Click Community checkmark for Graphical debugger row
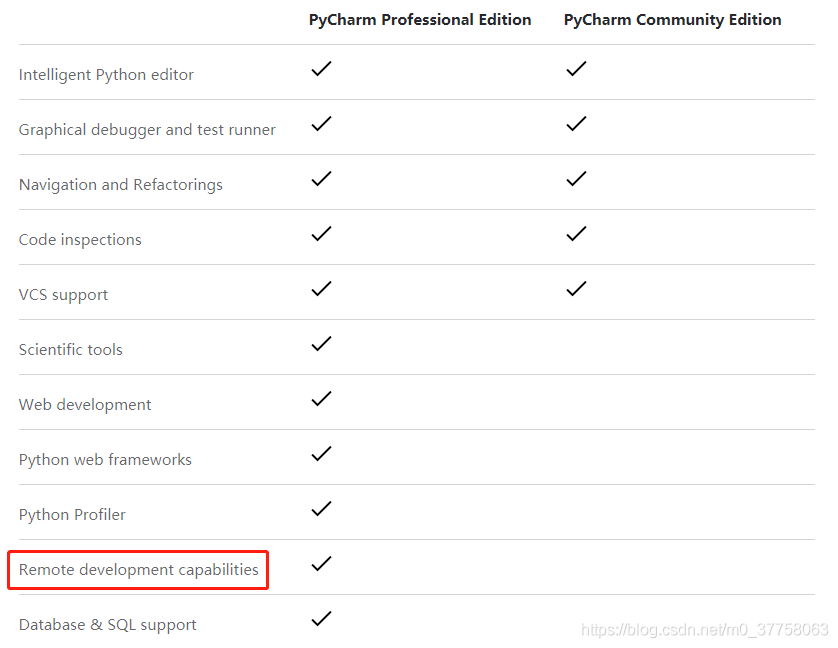The image size is (838, 648). click(x=576, y=124)
